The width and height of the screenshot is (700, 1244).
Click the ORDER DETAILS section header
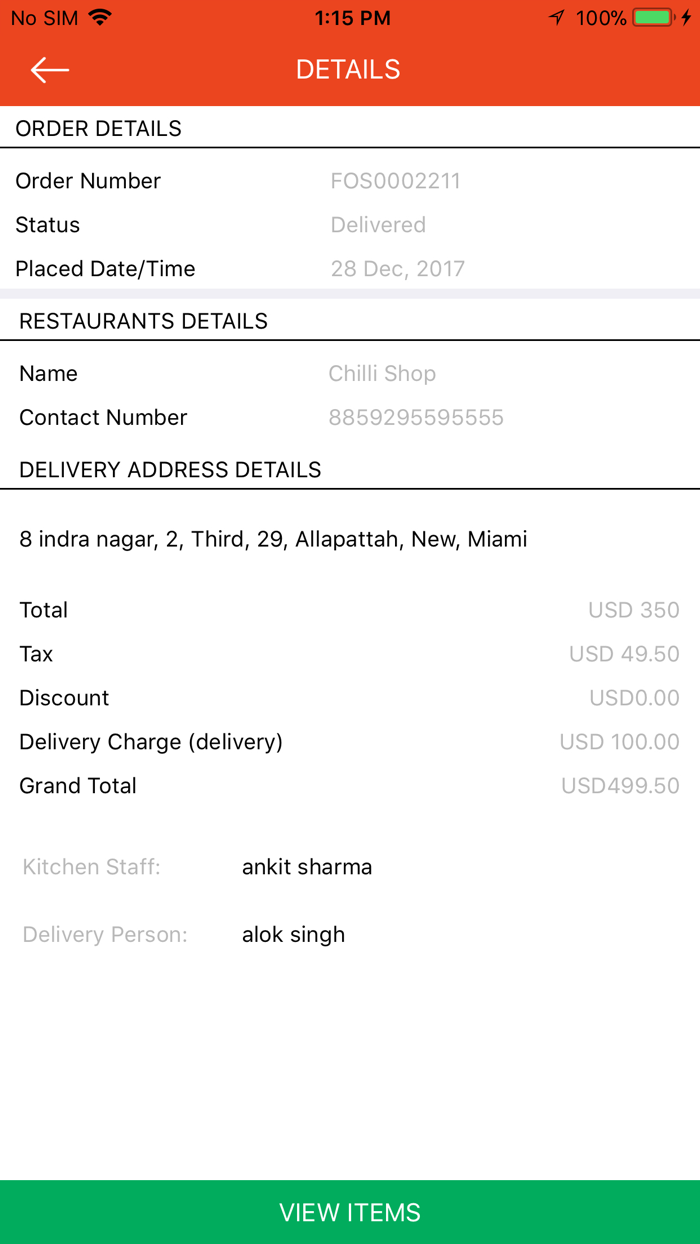pyautogui.click(x=98, y=128)
